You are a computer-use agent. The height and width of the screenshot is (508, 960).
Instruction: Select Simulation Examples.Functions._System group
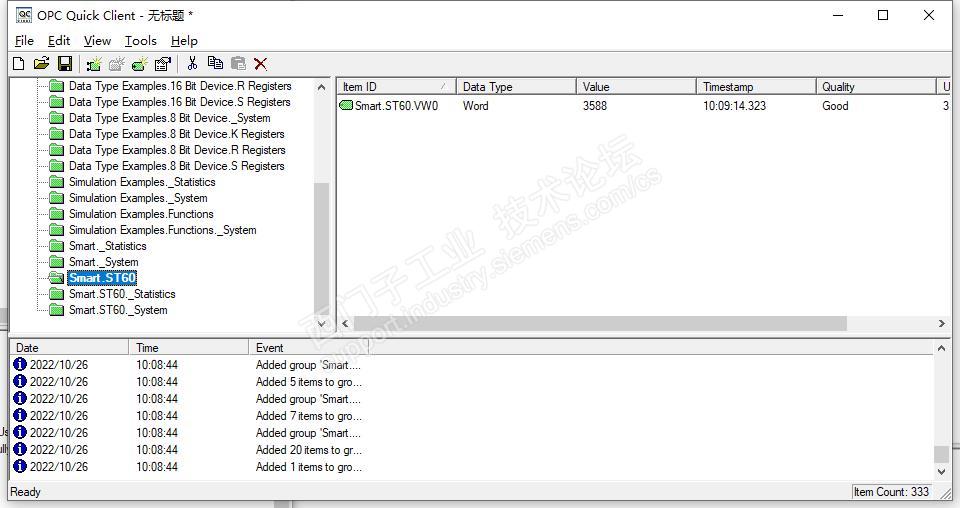pos(163,230)
